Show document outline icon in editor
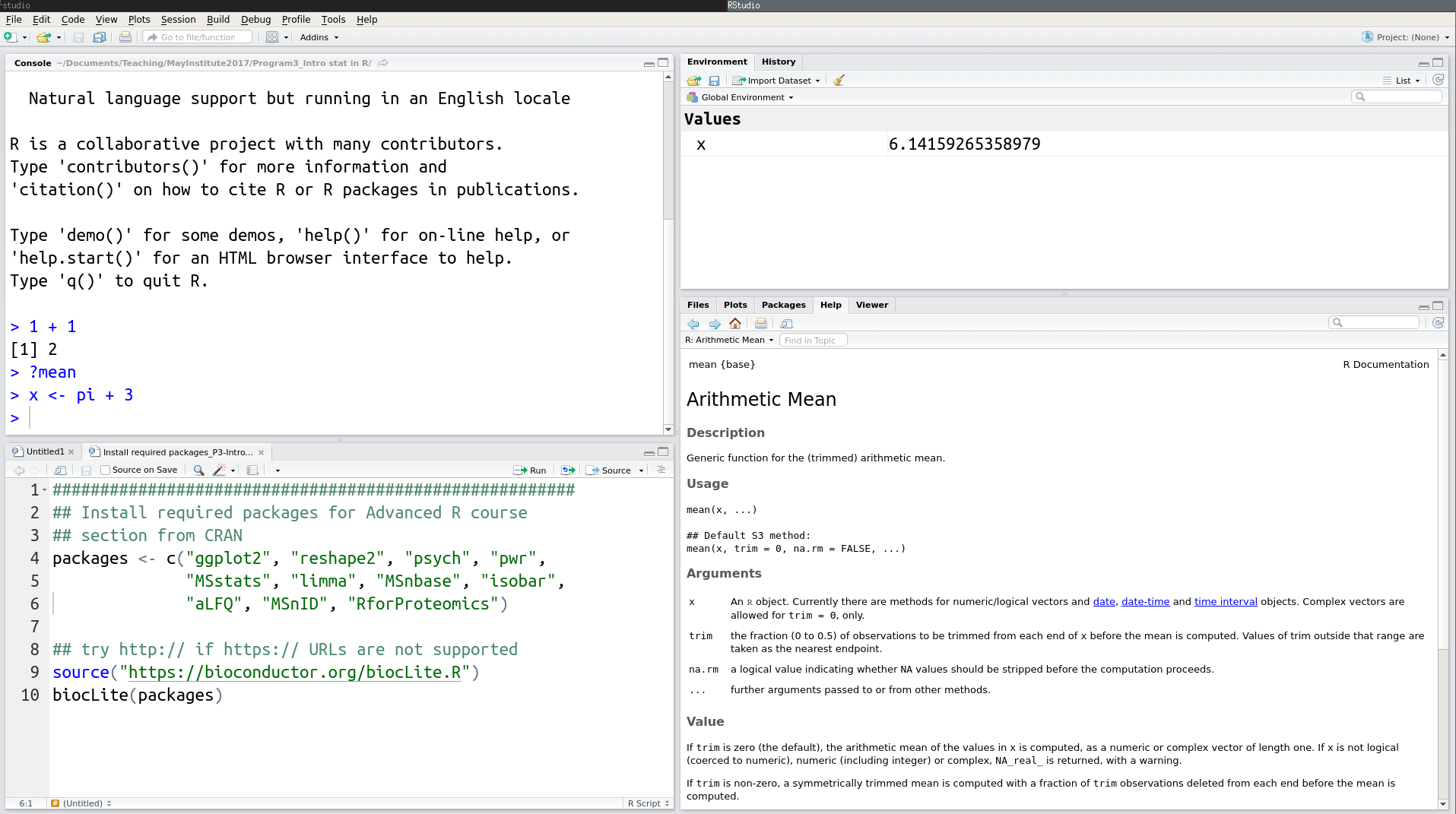The height and width of the screenshot is (814, 1456). click(661, 470)
